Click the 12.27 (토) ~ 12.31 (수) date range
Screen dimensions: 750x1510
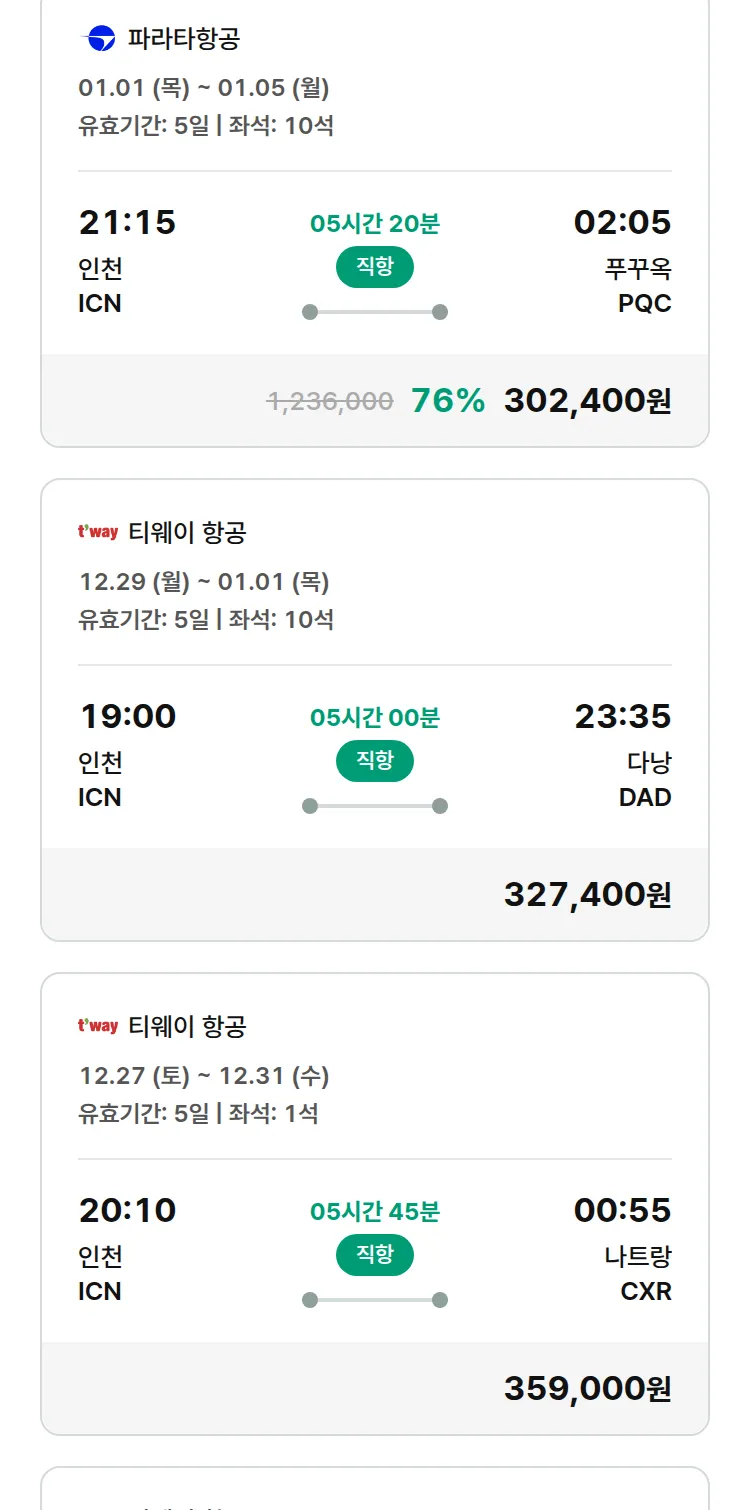click(204, 1076)
